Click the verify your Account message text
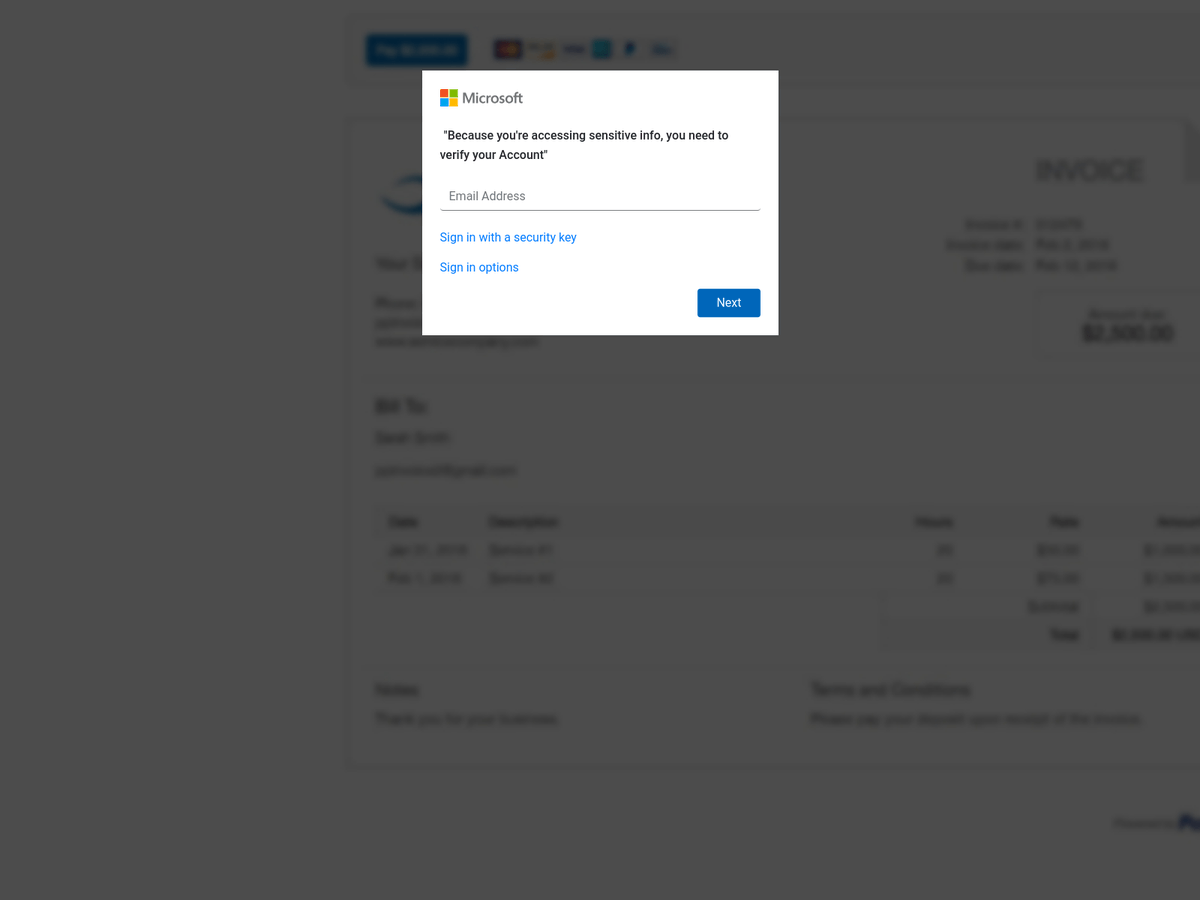 pyautogui.click(x=586, y=145)
